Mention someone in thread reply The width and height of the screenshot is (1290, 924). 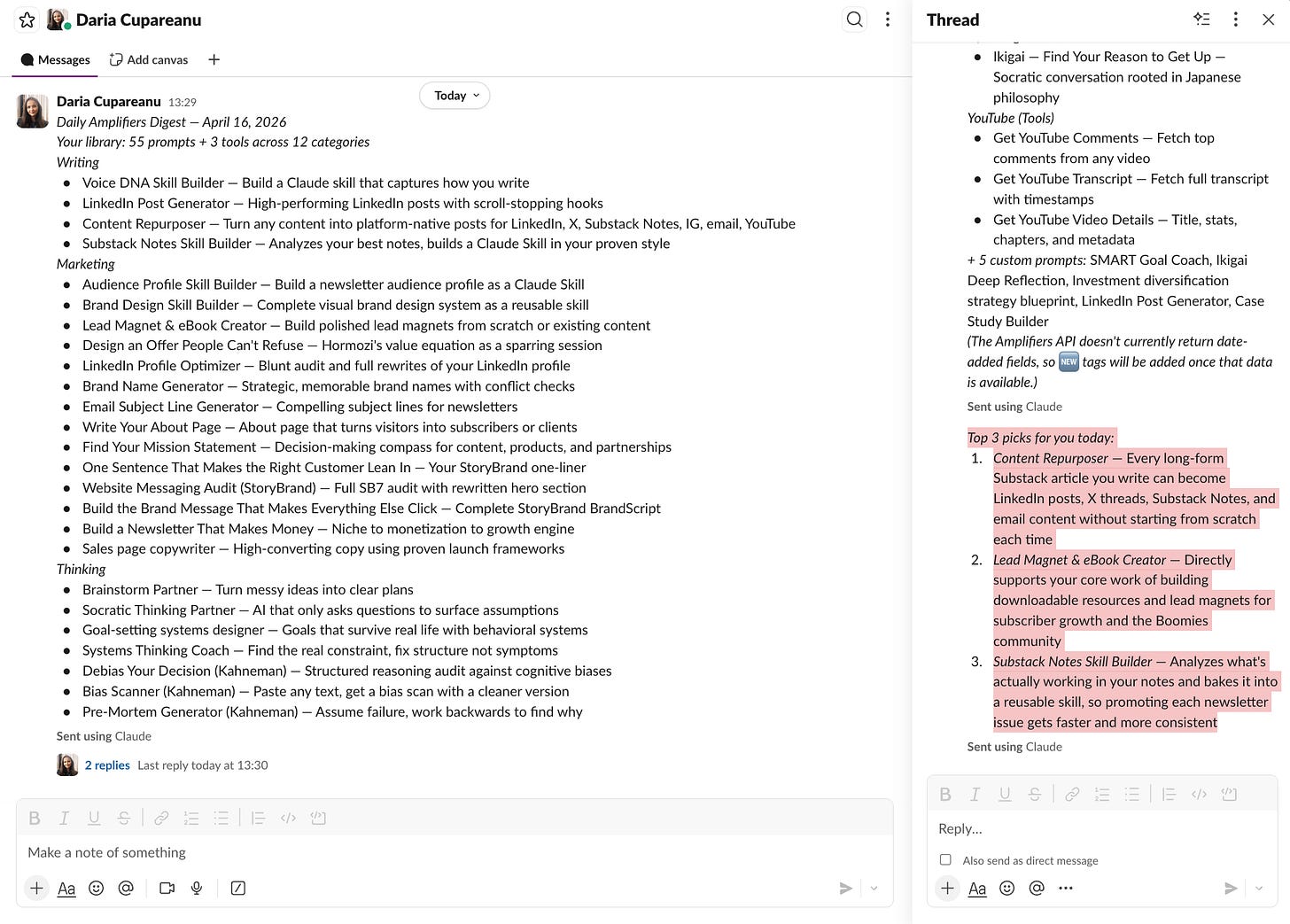tap(1037, 888)
